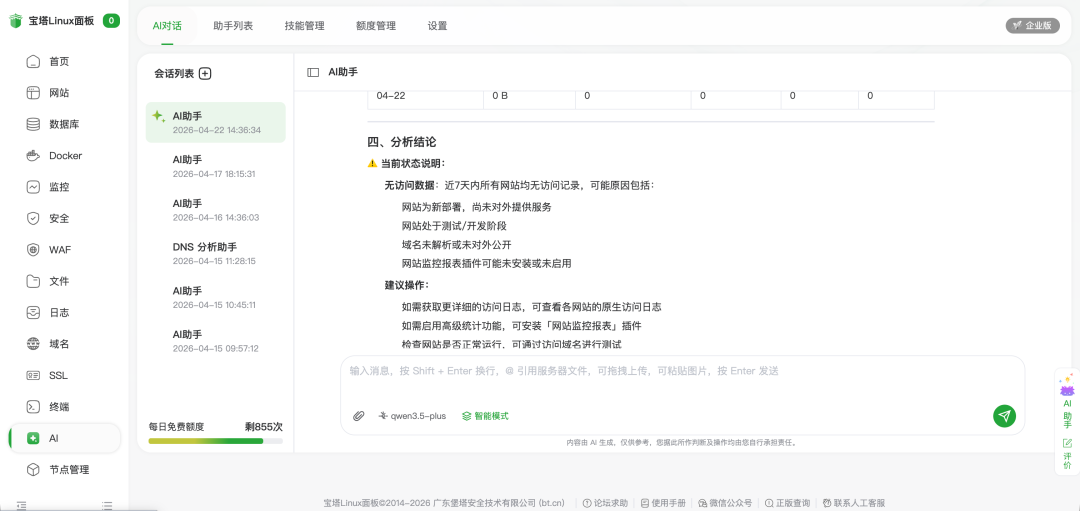The image size is (1080, 511).
Task: Click the 建议操作 text
Action: point(407,284)
